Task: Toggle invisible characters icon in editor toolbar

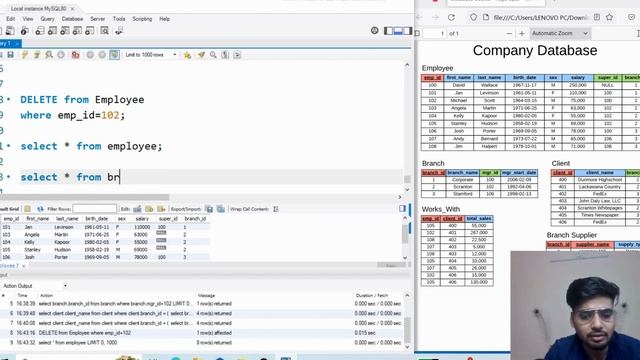Action: (225, 55)
